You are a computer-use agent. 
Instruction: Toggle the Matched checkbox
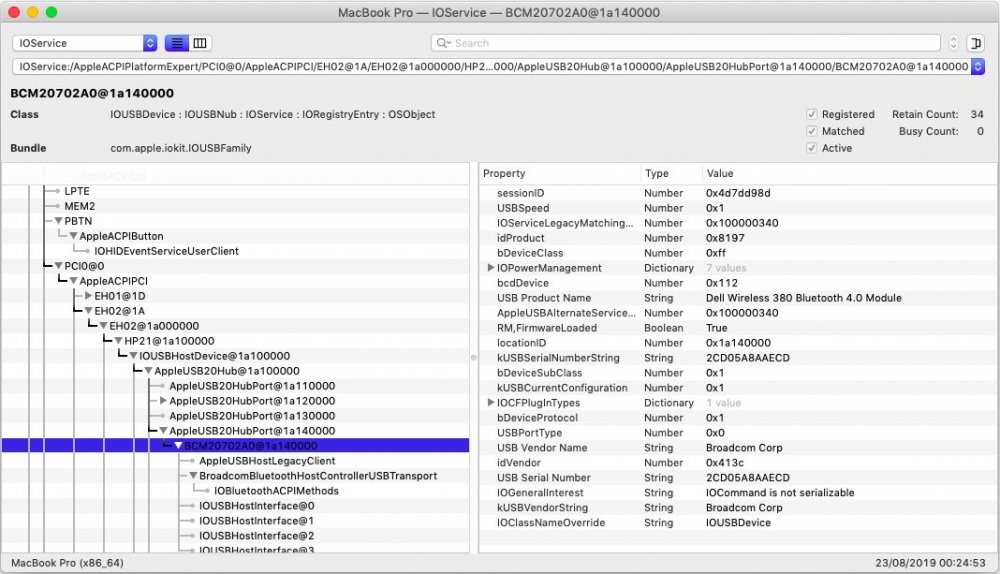pos(812,131)
